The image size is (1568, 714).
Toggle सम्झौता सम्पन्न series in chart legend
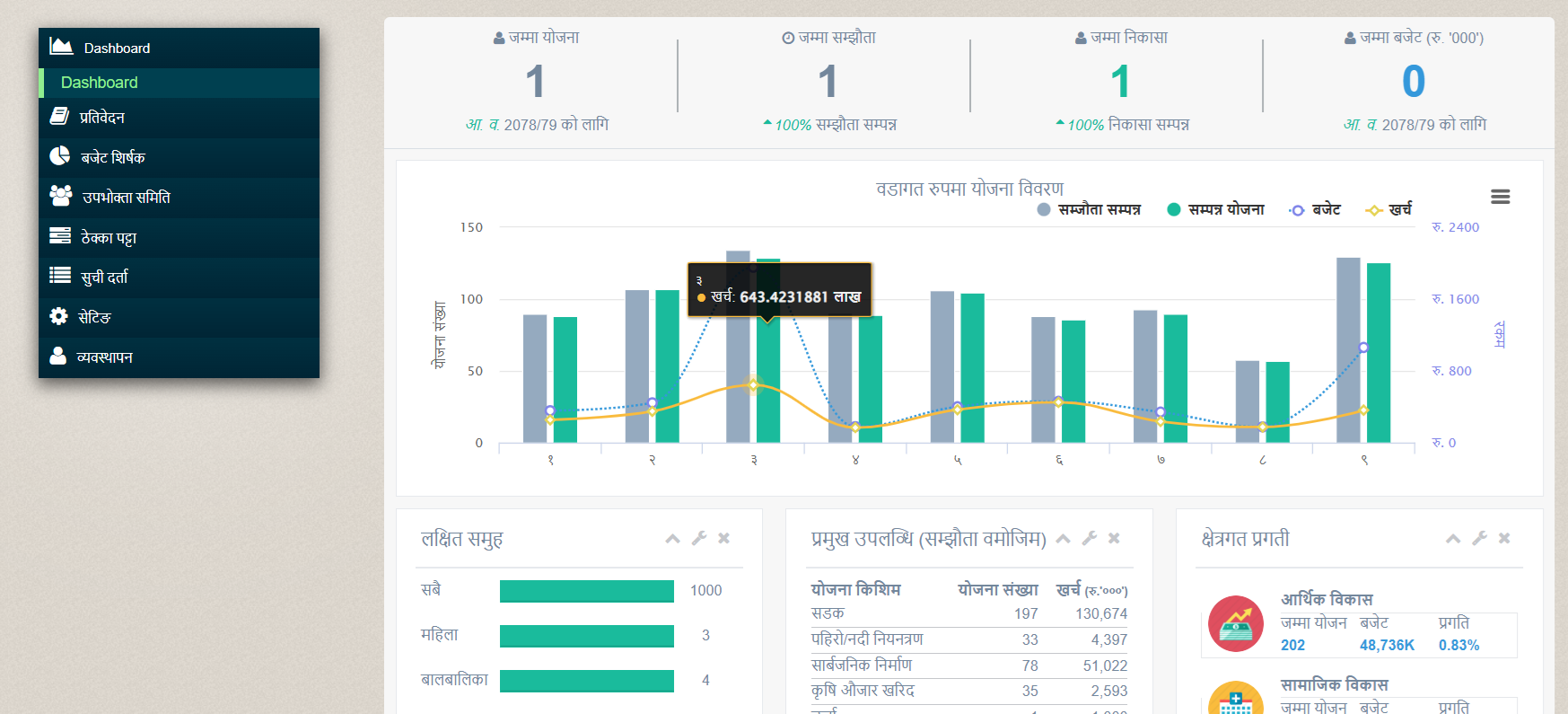[1089, 209]
